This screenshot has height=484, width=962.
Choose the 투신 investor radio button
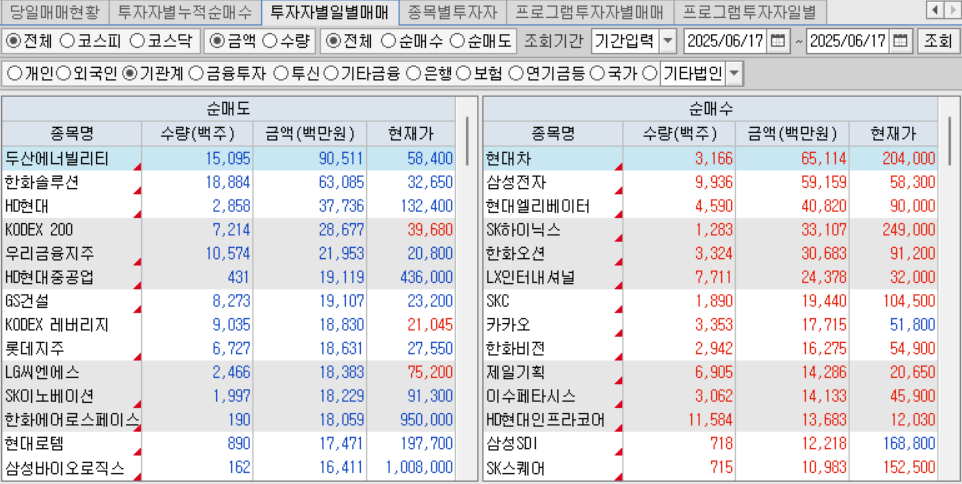click(281, 74)
